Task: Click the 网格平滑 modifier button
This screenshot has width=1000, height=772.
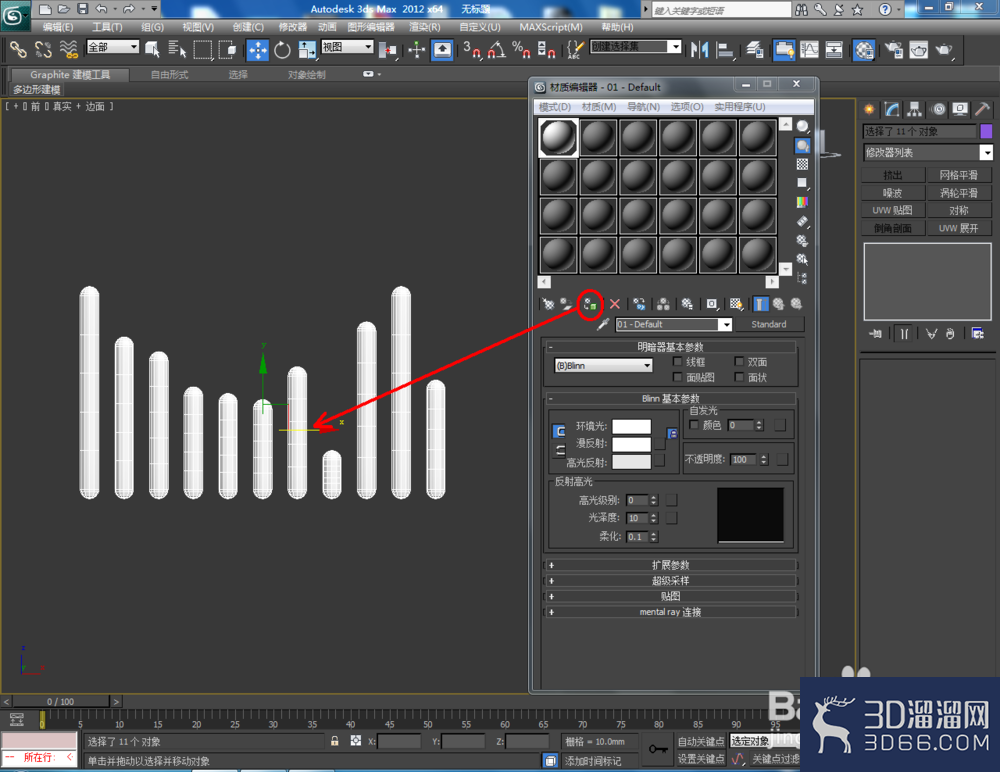Action: pyautogui.click(x=959, y=175)
